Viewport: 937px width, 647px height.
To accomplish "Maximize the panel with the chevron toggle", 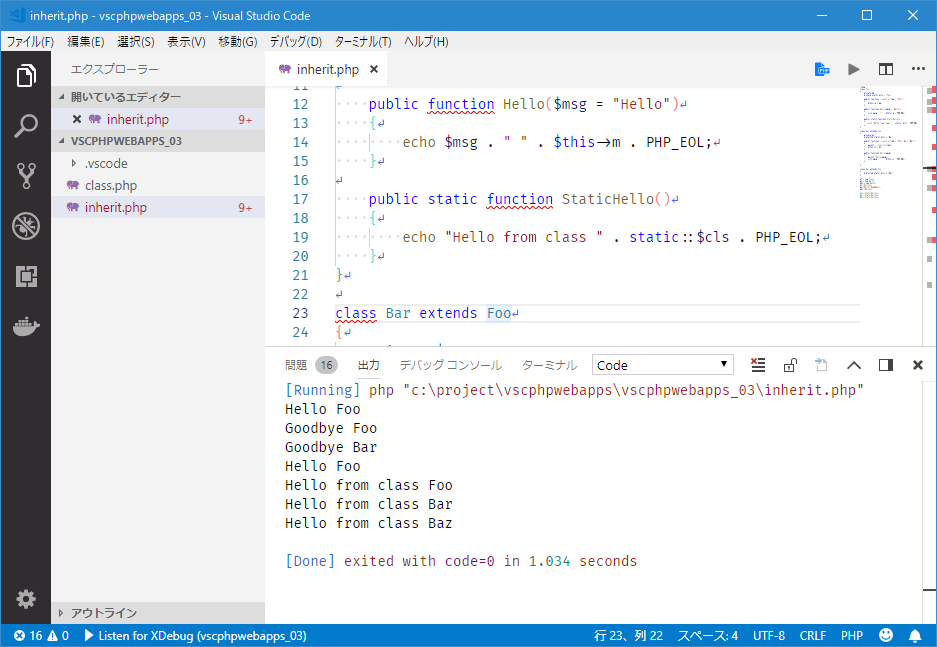I will (x=853, y=364).
